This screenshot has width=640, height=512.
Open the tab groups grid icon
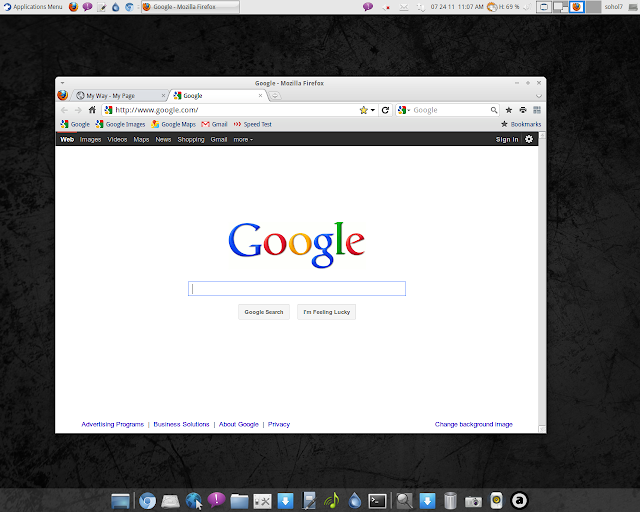[x=537, y=110]
